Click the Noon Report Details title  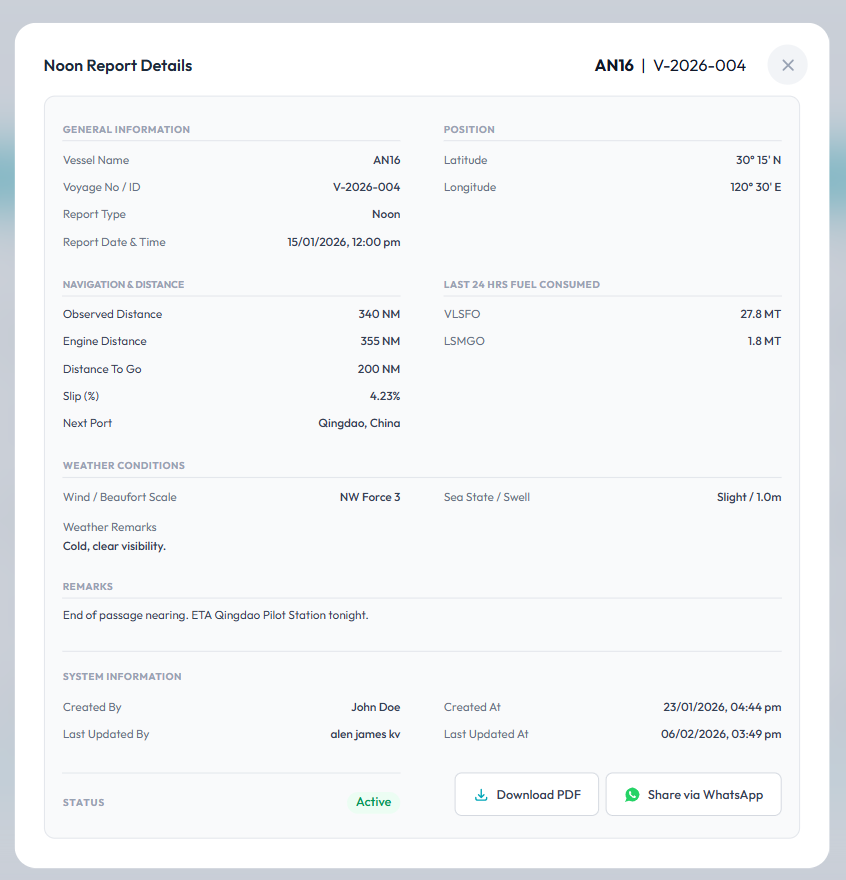click(118, 66)
